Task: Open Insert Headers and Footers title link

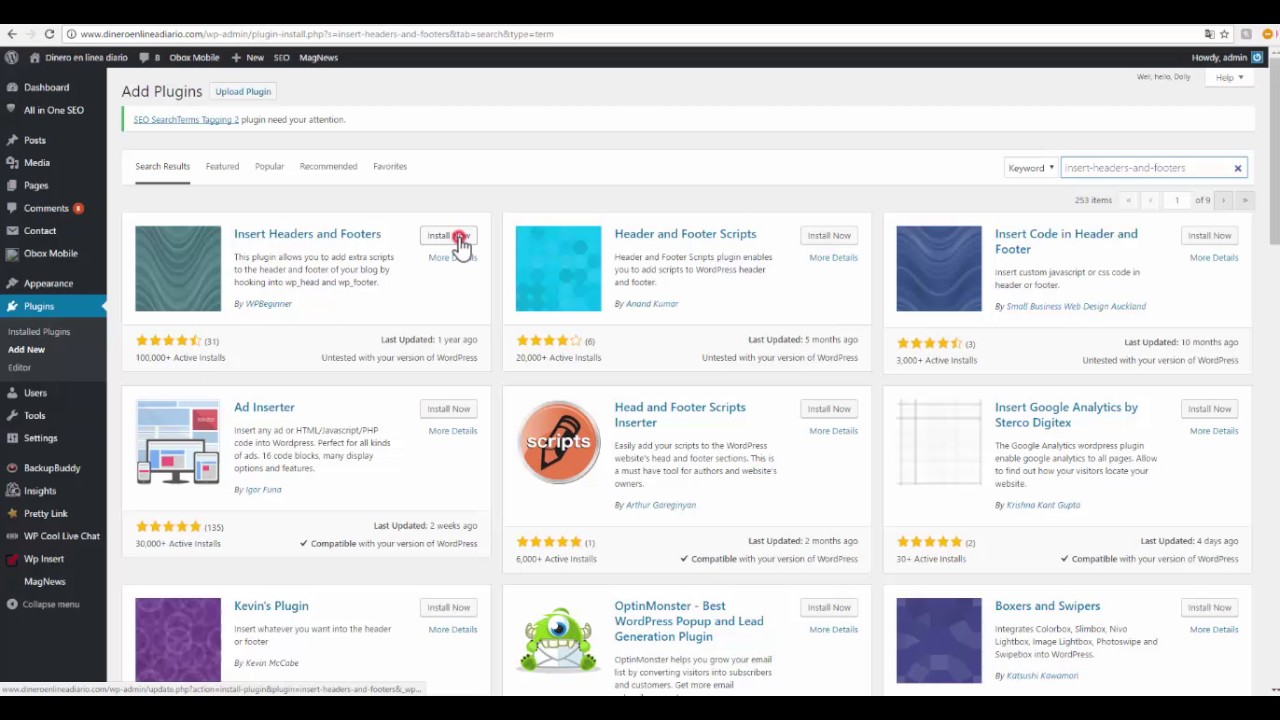Action: pos(307,234)
